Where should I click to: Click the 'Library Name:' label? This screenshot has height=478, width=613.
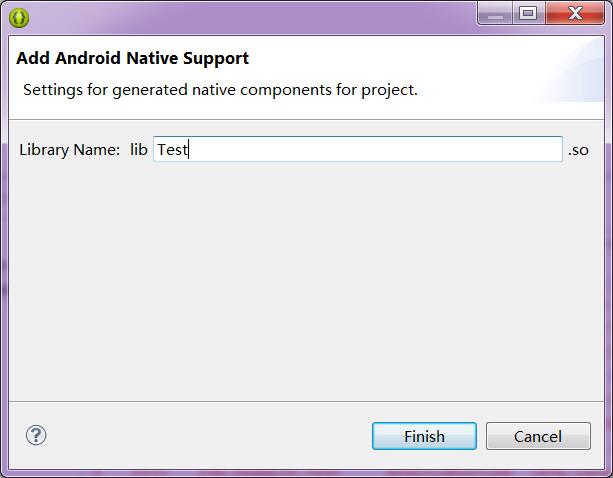click(x=70, y=150)
